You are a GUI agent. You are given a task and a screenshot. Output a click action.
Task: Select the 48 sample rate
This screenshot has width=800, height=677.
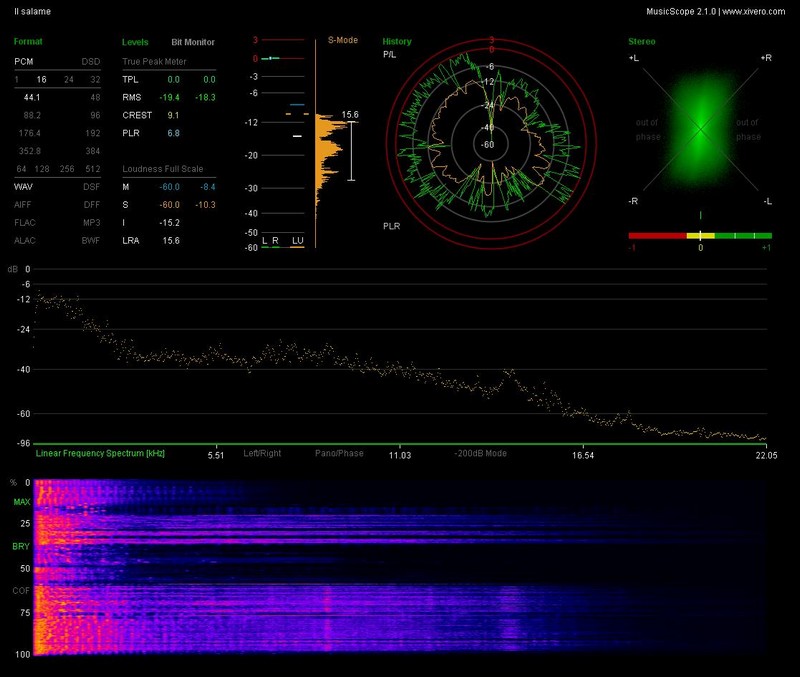point(95,97)
